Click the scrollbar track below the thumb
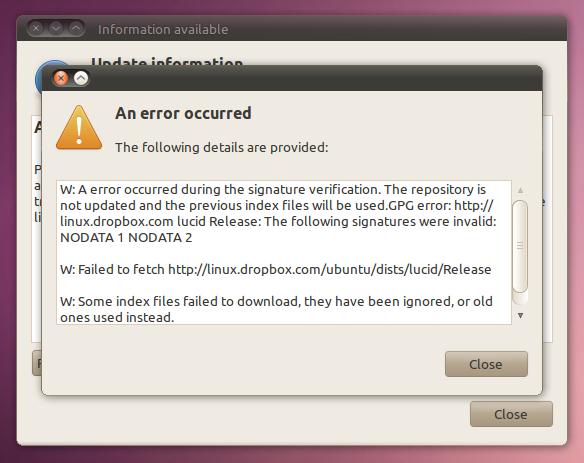This screenshot has height=463, width=584. coord(520,299)
